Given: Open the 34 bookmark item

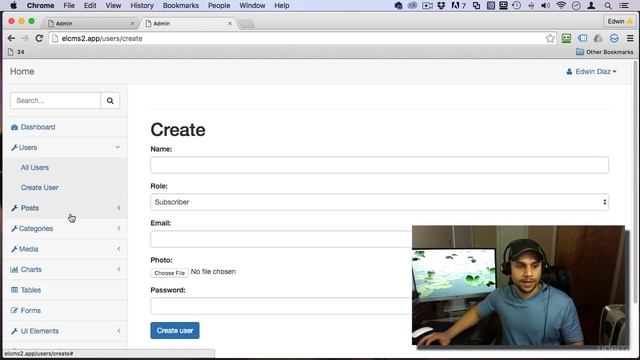Looking at the screenshot, I should (16, 52).
